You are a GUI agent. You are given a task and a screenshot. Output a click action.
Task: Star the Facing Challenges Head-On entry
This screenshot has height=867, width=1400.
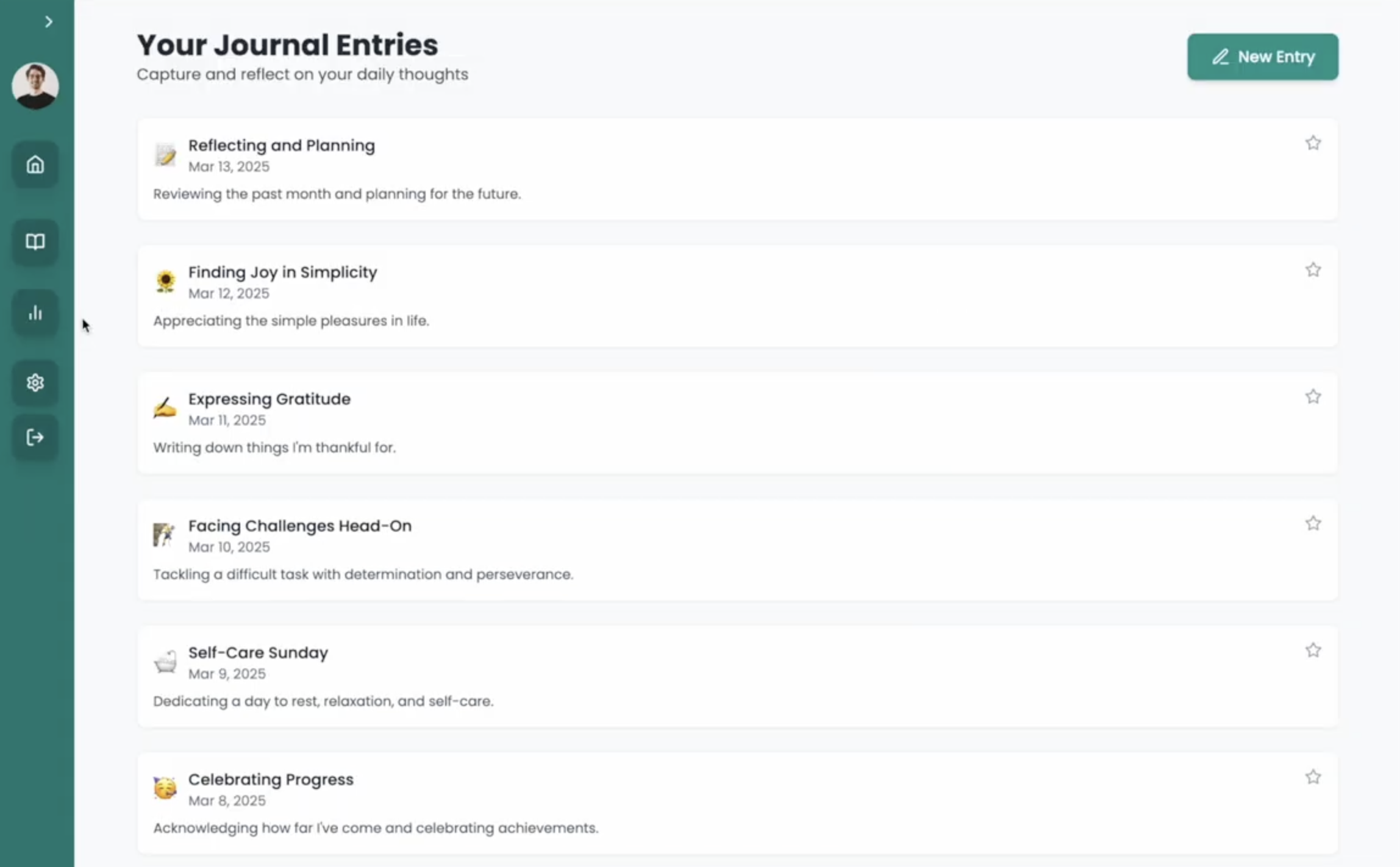point(1313,524)
